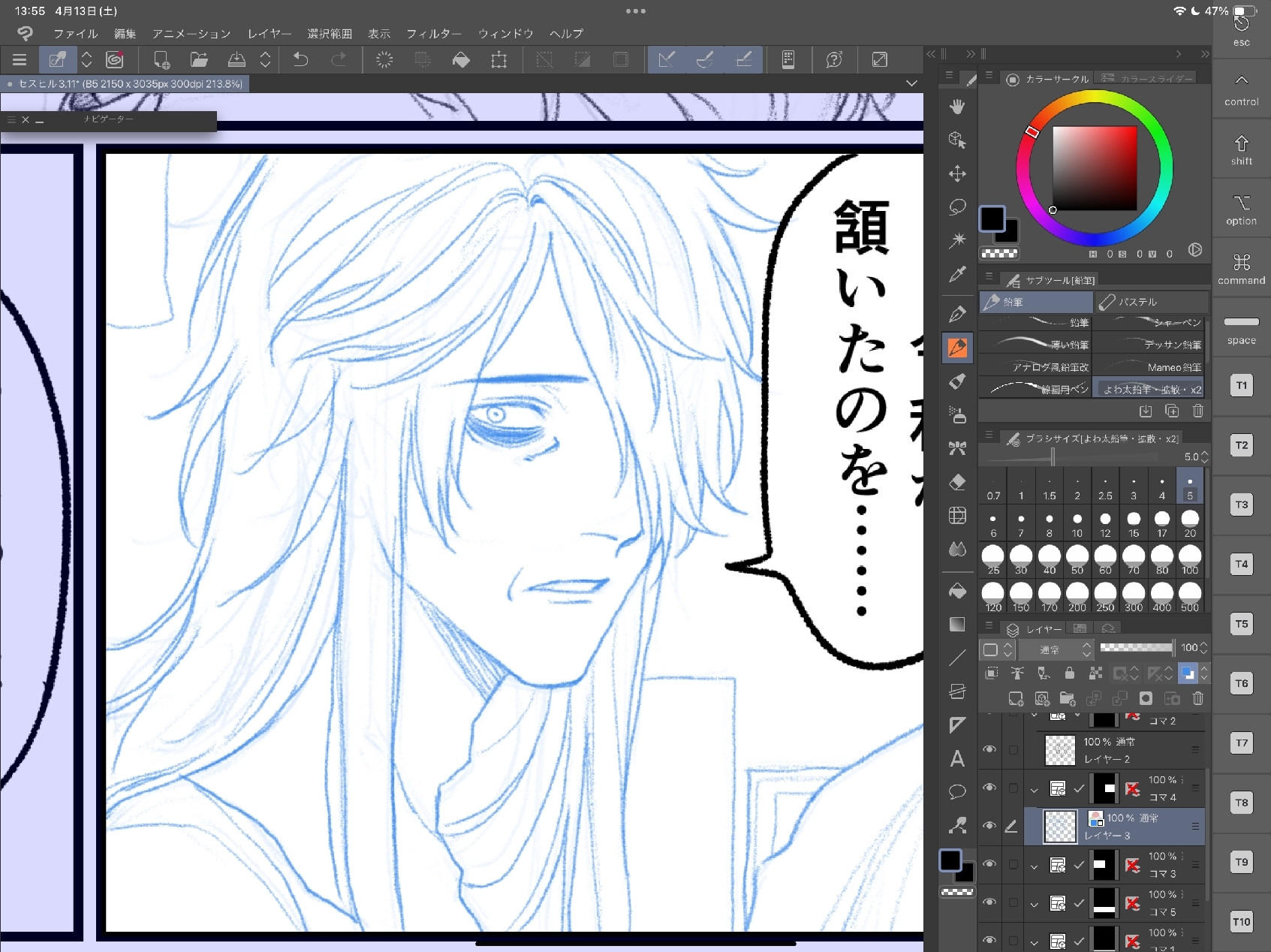Image resolution: width=1271 pixels, height=952 pixels.
Task: Select the Hand tool in the tool palette
Action: [x=957, y=107]
